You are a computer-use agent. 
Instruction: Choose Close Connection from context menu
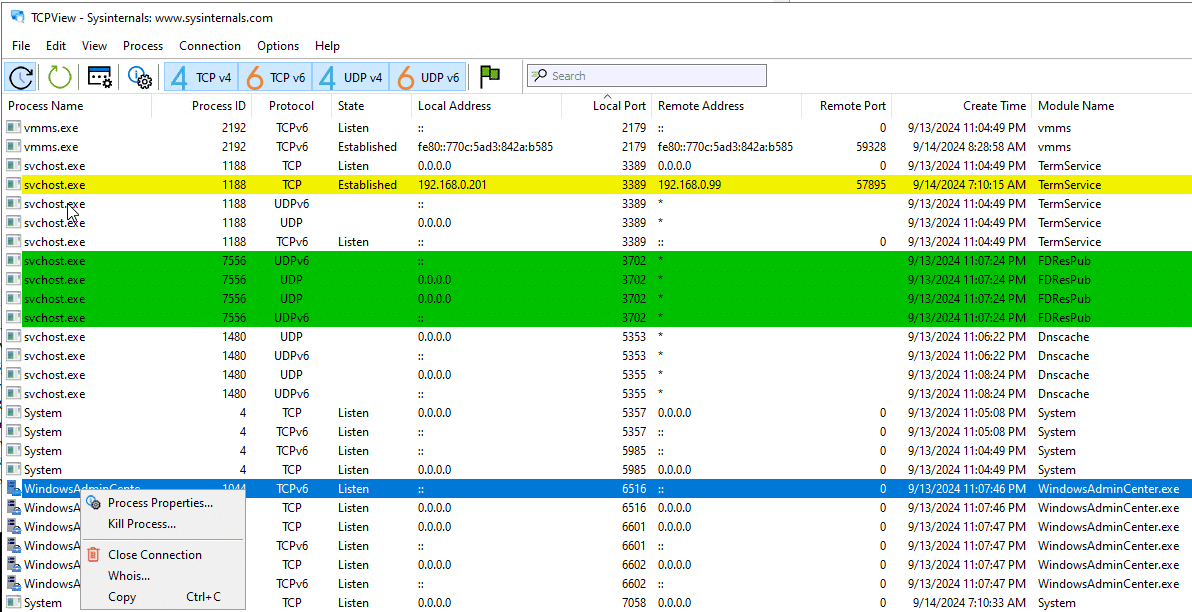156,554
